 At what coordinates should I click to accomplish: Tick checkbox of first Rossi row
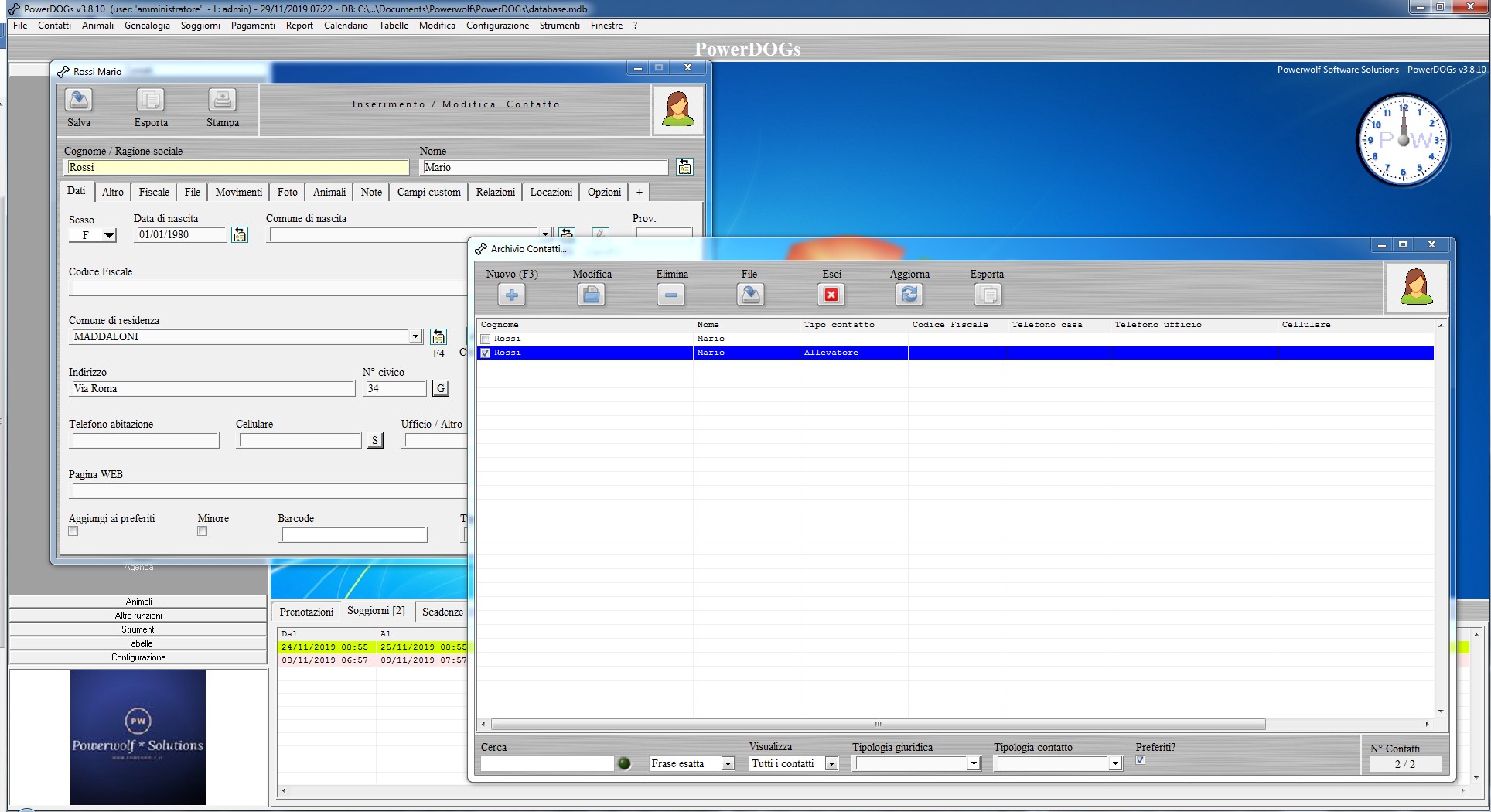486,339
